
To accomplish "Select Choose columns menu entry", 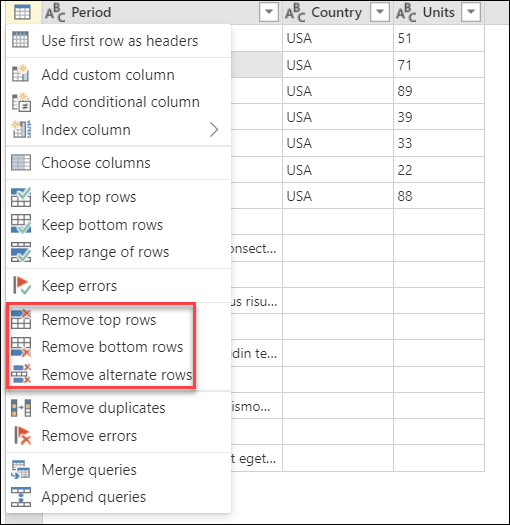I will (x=119, y=163).
